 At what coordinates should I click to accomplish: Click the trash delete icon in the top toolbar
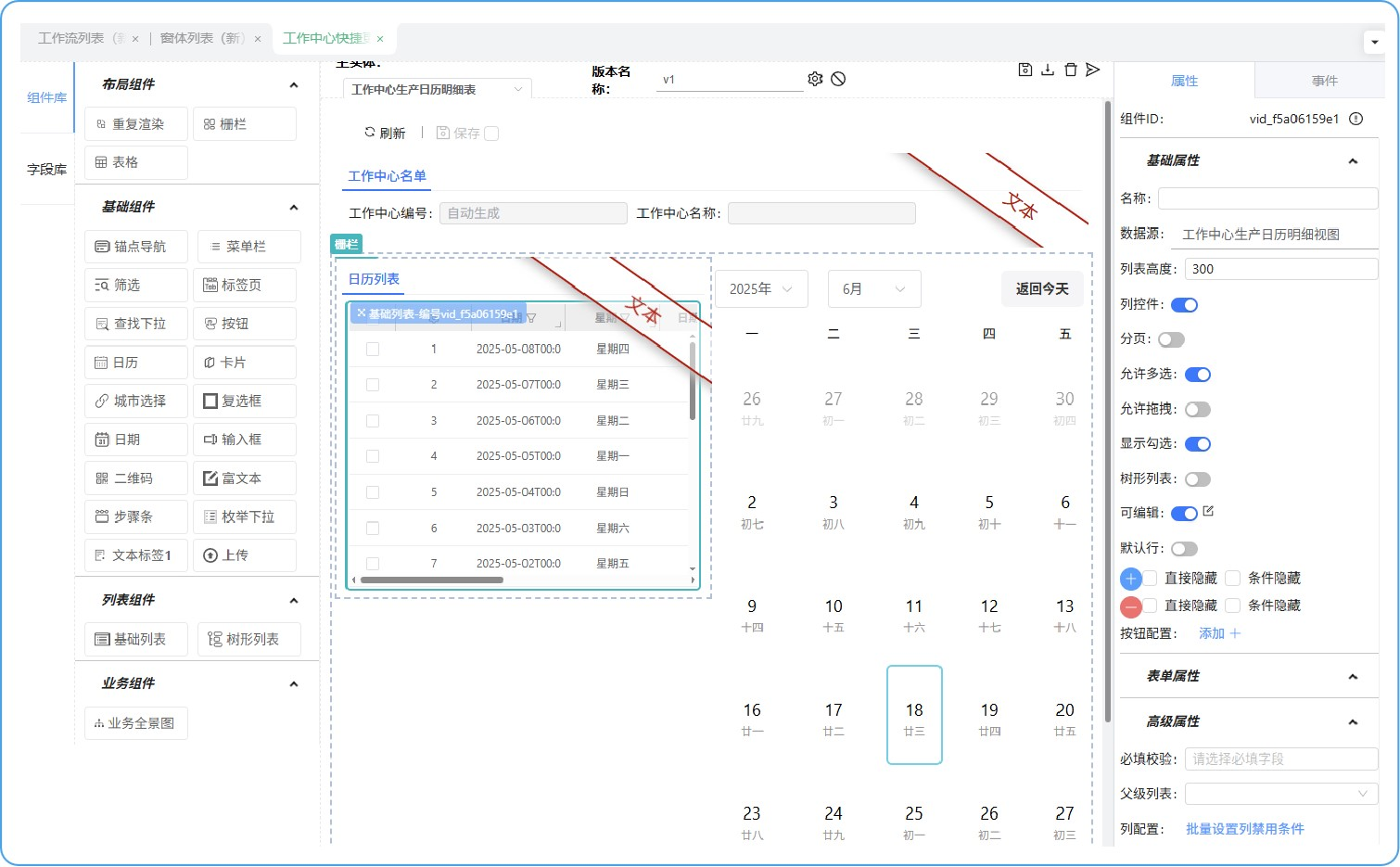pos(1071,70)
